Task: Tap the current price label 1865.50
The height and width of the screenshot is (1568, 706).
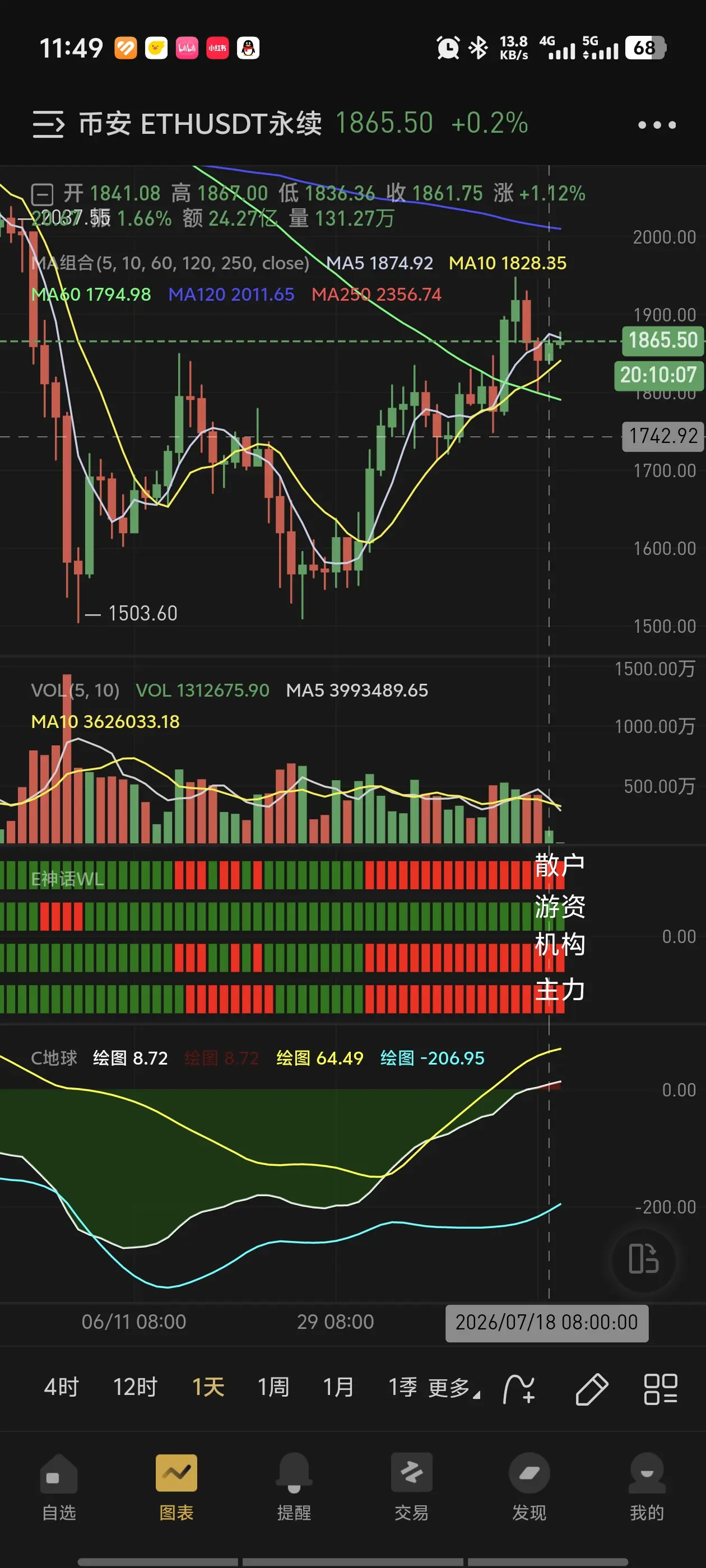Action: (x=663, y=340)
